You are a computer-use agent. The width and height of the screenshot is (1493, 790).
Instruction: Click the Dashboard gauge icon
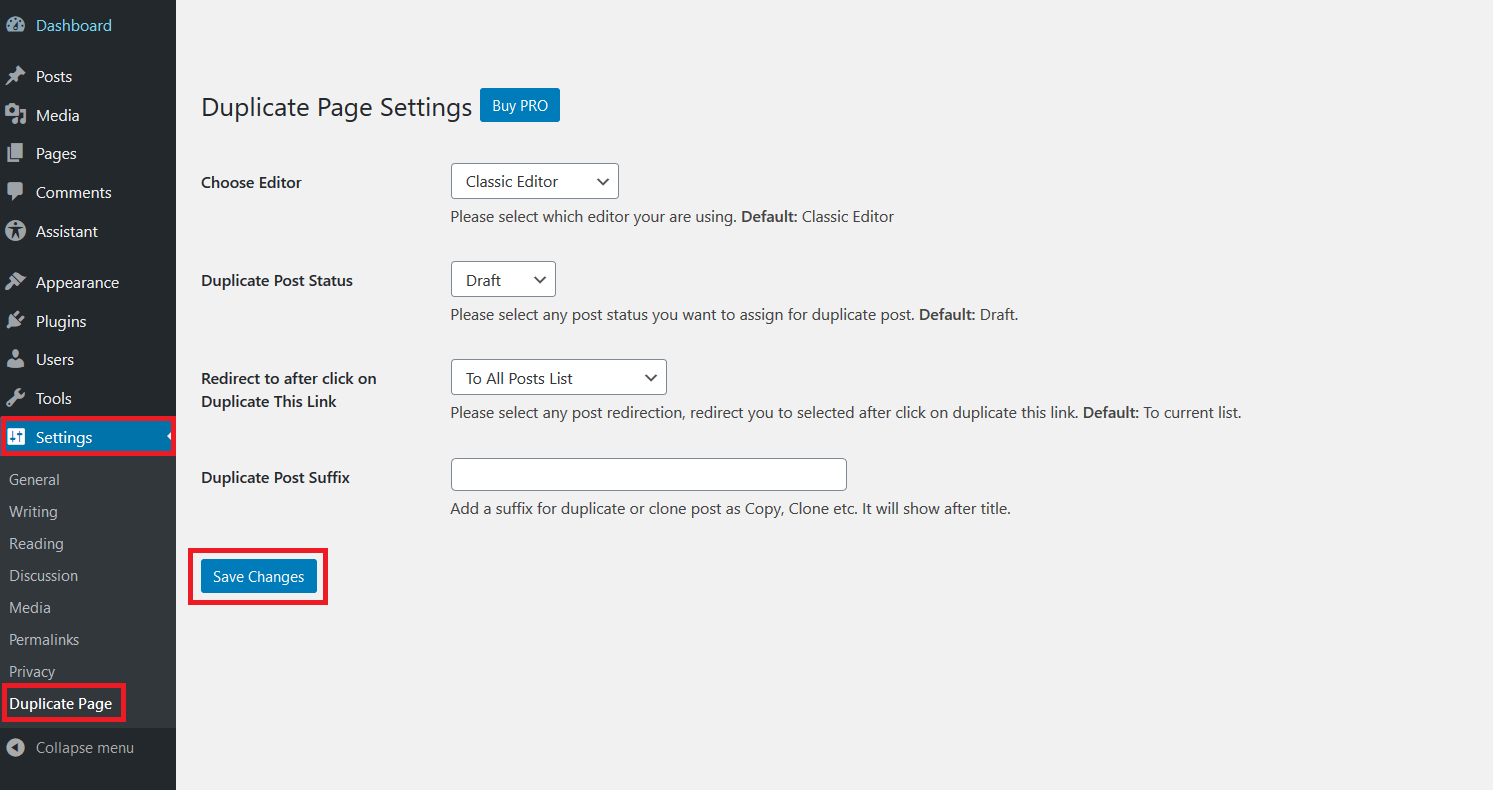click(15, 25)
